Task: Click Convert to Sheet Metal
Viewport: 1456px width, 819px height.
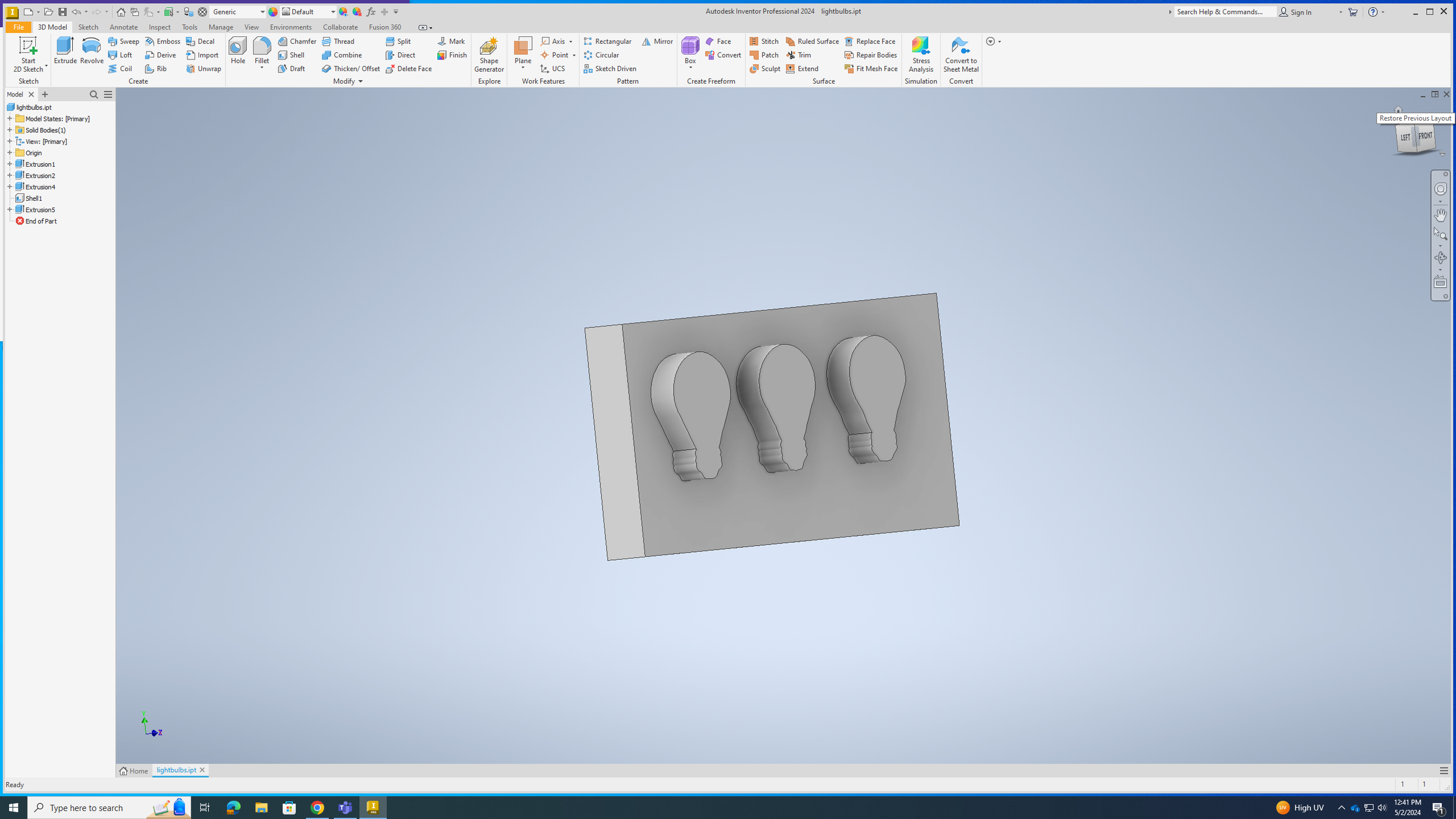Action: click(960, 55)
